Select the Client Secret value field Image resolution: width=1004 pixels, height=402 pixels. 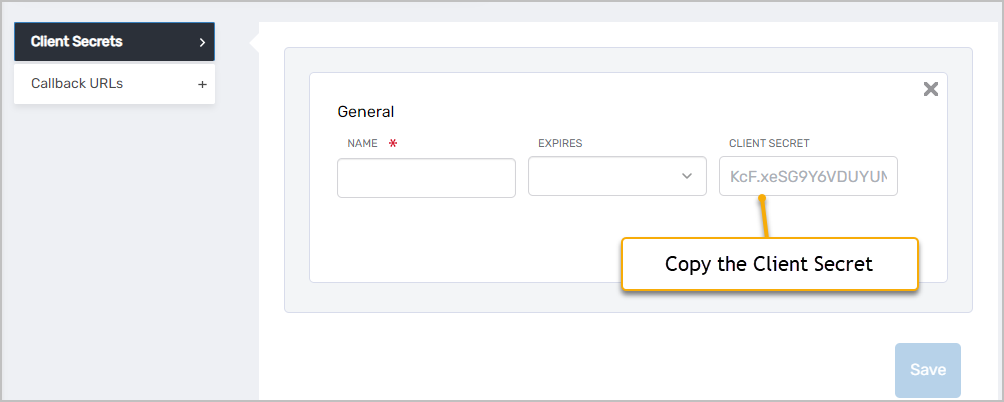pos(808,176)
